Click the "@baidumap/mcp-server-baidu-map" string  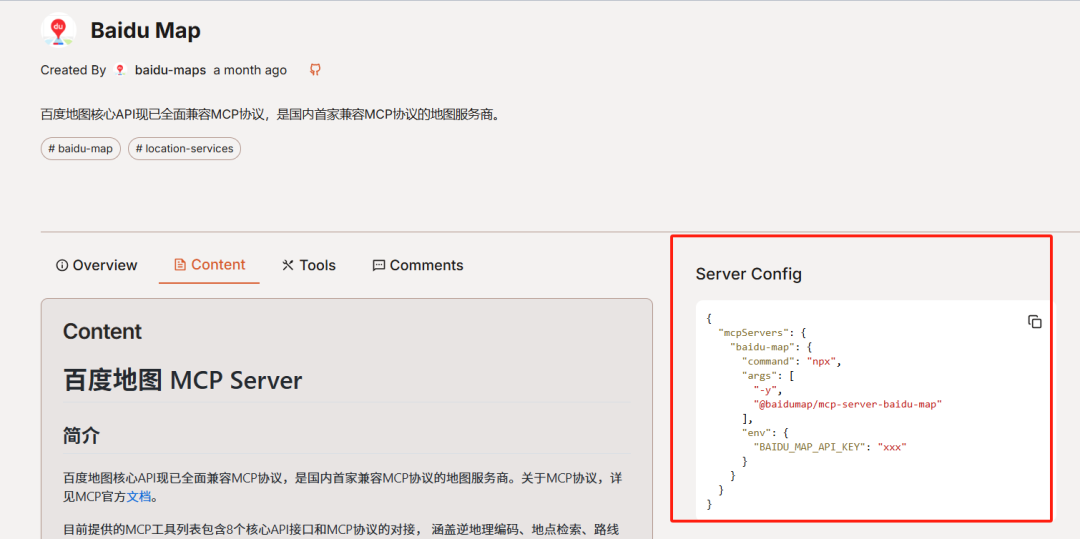pyautogui.click(x=847, y=404)
